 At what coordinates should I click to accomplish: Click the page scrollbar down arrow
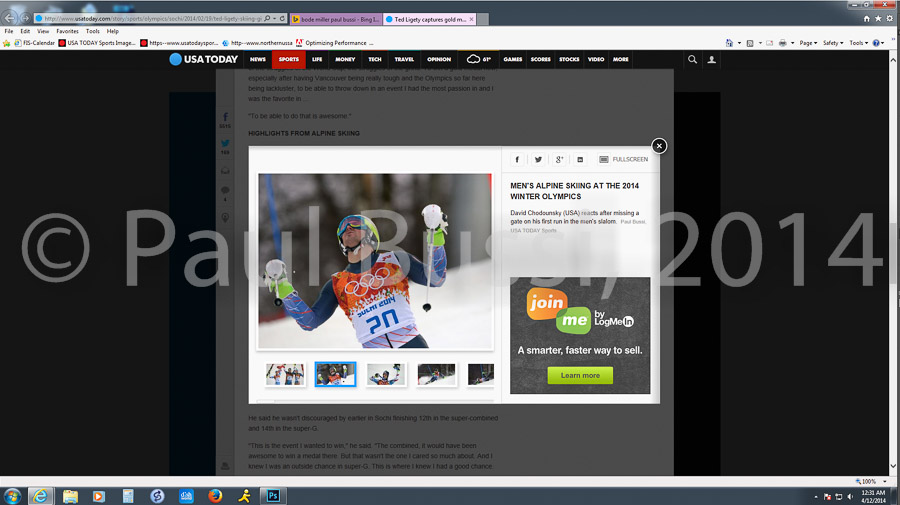point(893,466)
